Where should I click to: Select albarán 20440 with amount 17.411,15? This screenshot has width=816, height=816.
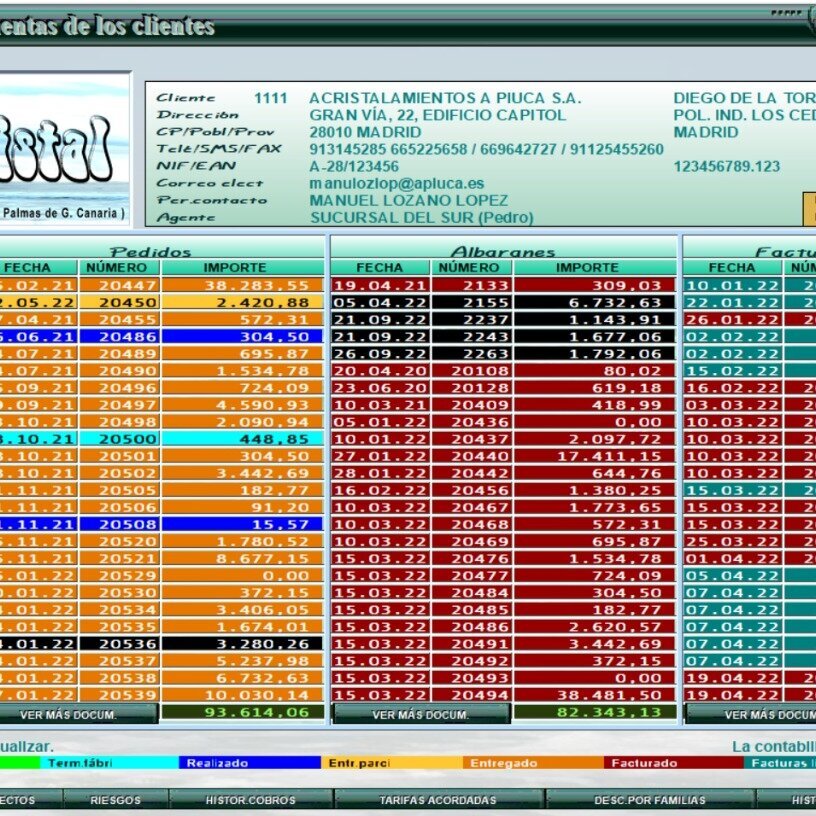coord(470,455)
